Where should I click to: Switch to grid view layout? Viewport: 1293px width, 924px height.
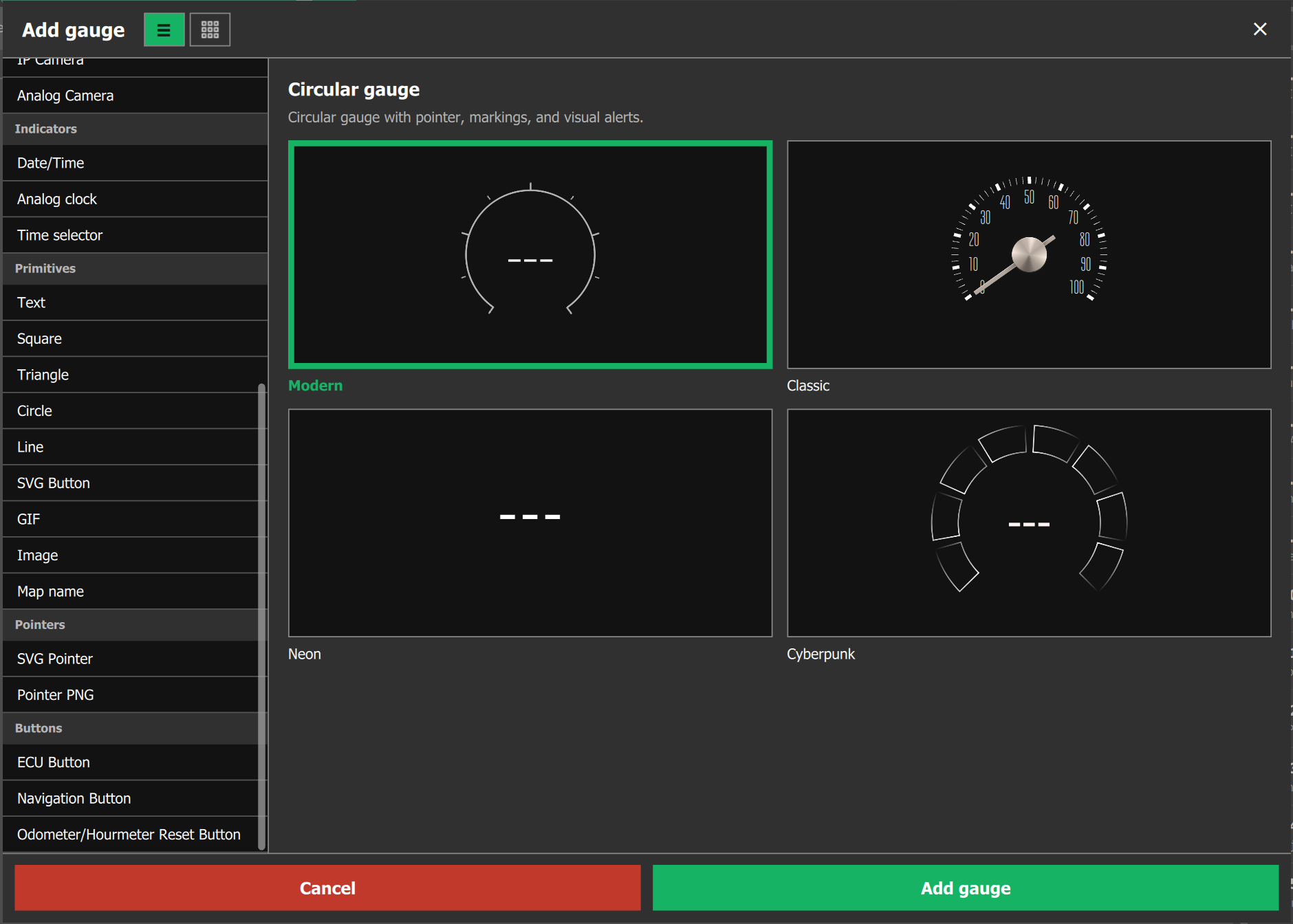[210, 30]
